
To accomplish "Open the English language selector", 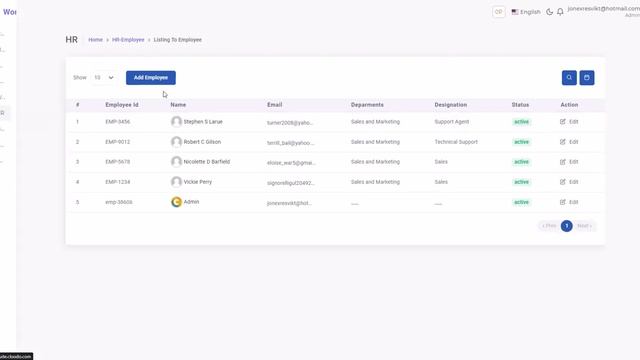I will (x=526, y=12).
